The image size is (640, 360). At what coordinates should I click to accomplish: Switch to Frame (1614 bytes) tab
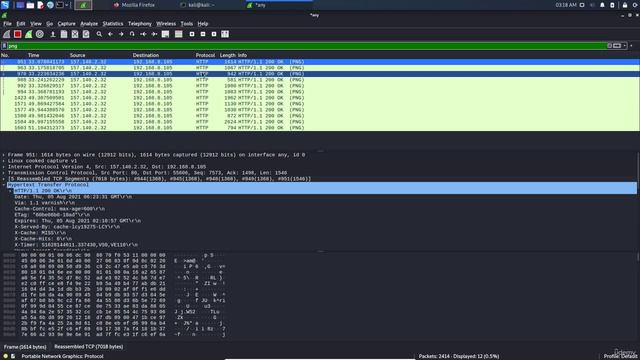(25, 347)
